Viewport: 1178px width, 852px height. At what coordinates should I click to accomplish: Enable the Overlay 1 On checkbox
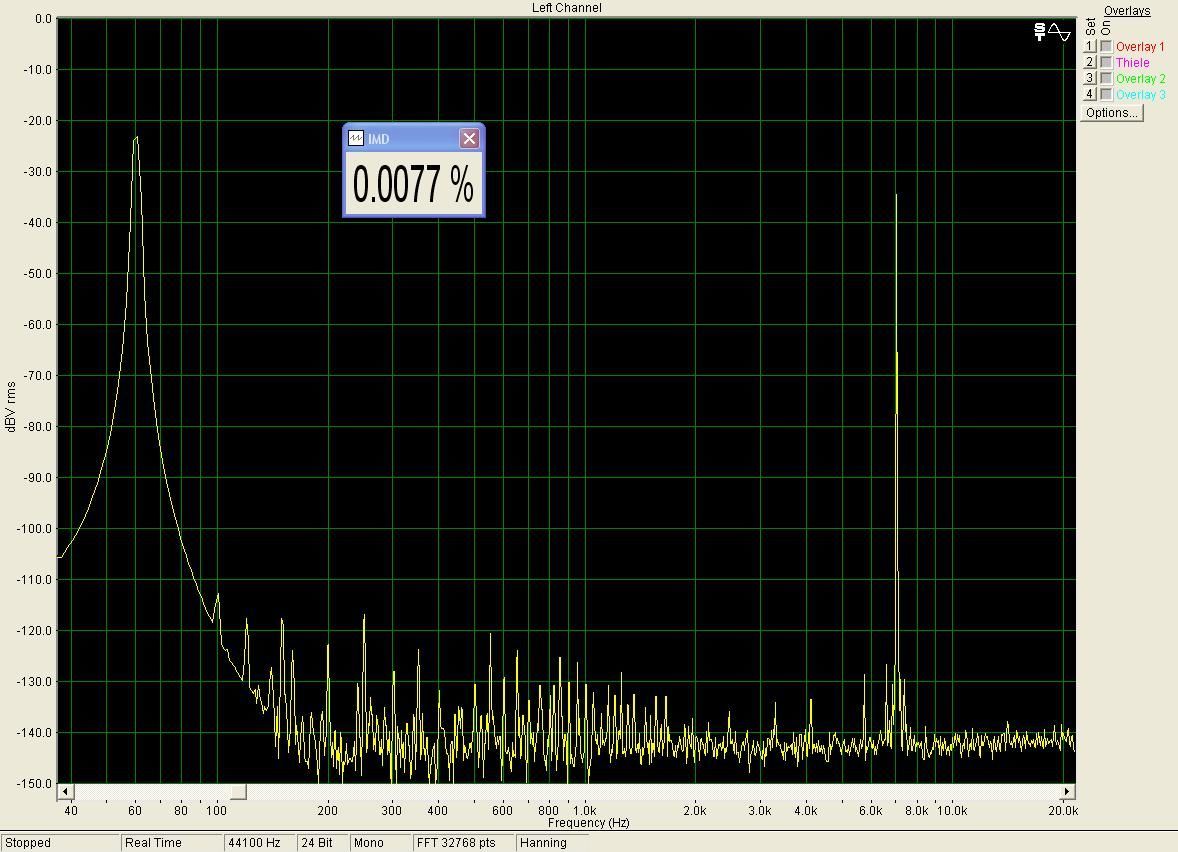click(1106, 47)
